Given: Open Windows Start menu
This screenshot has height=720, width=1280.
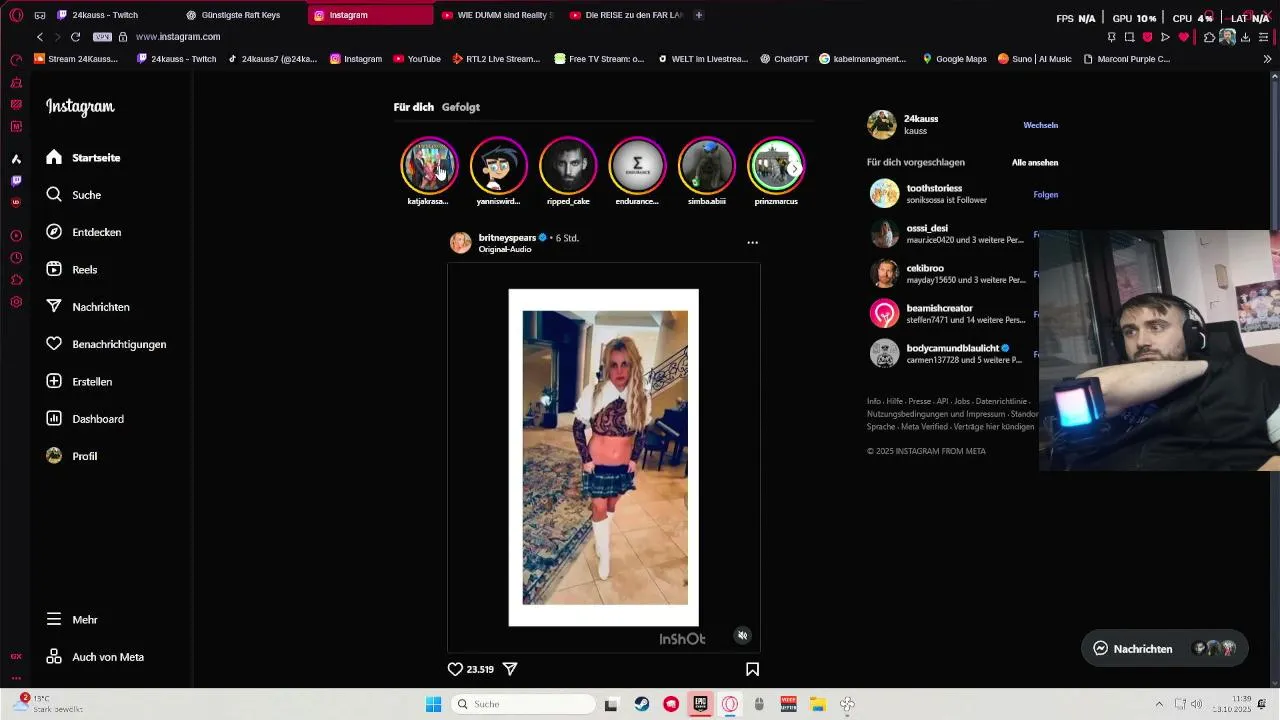Looking at the screenshot, I should (x=433, y=704).
